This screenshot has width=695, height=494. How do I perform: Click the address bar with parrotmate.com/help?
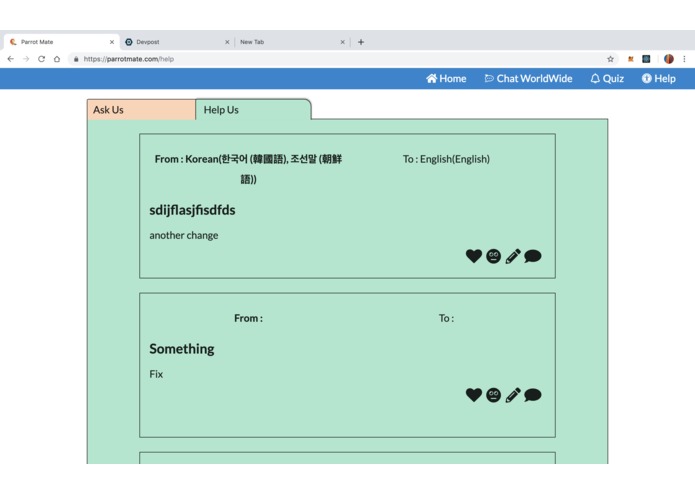point(344,59)
